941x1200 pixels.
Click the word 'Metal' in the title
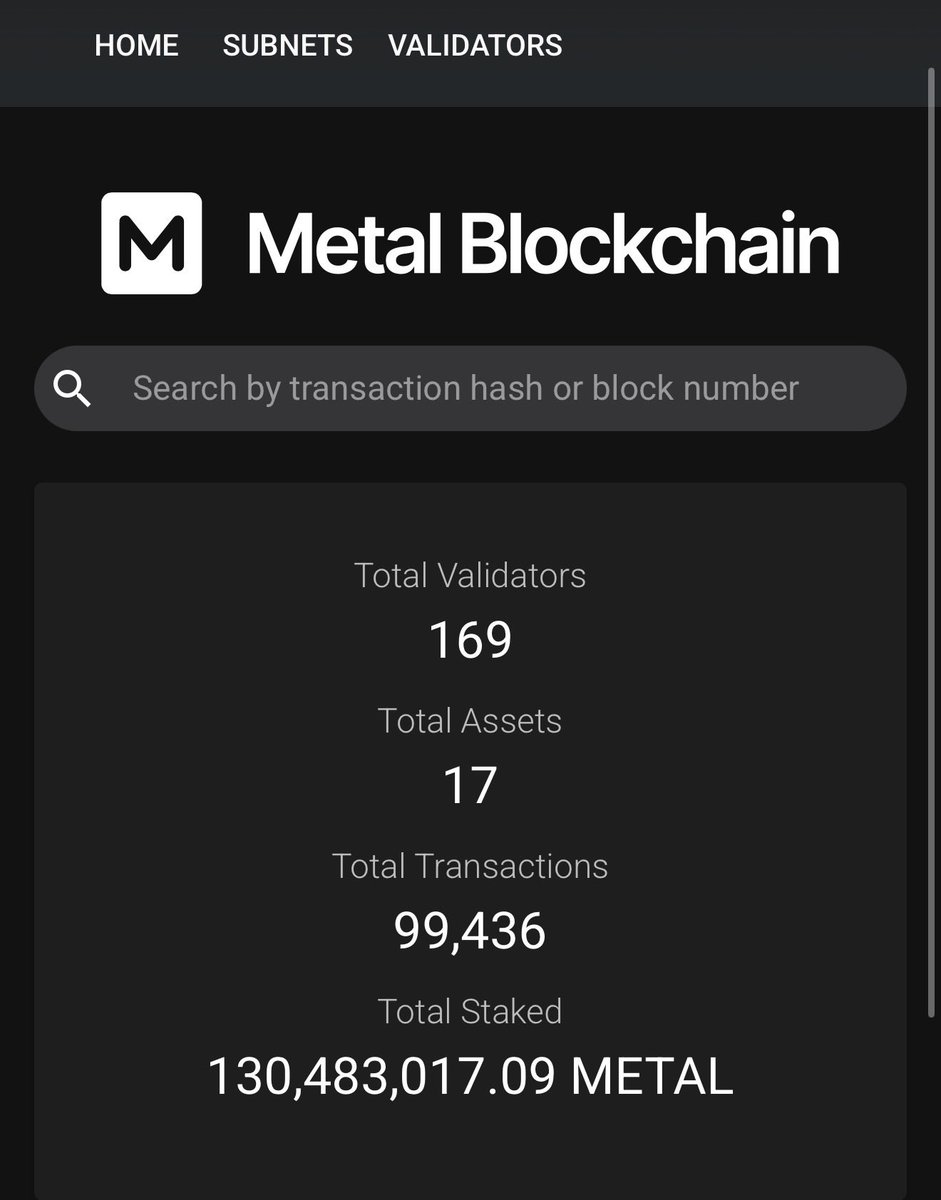point(345,244)
